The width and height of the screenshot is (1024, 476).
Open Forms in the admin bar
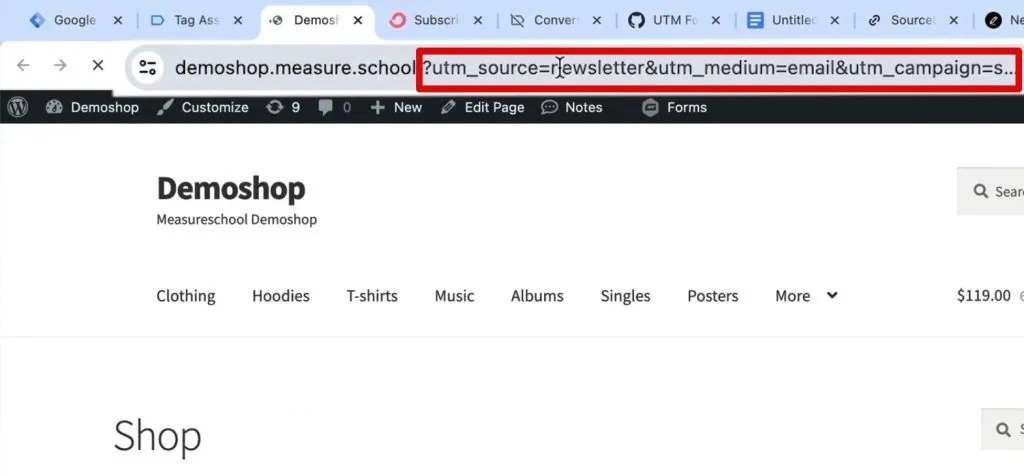pos(675,107)
